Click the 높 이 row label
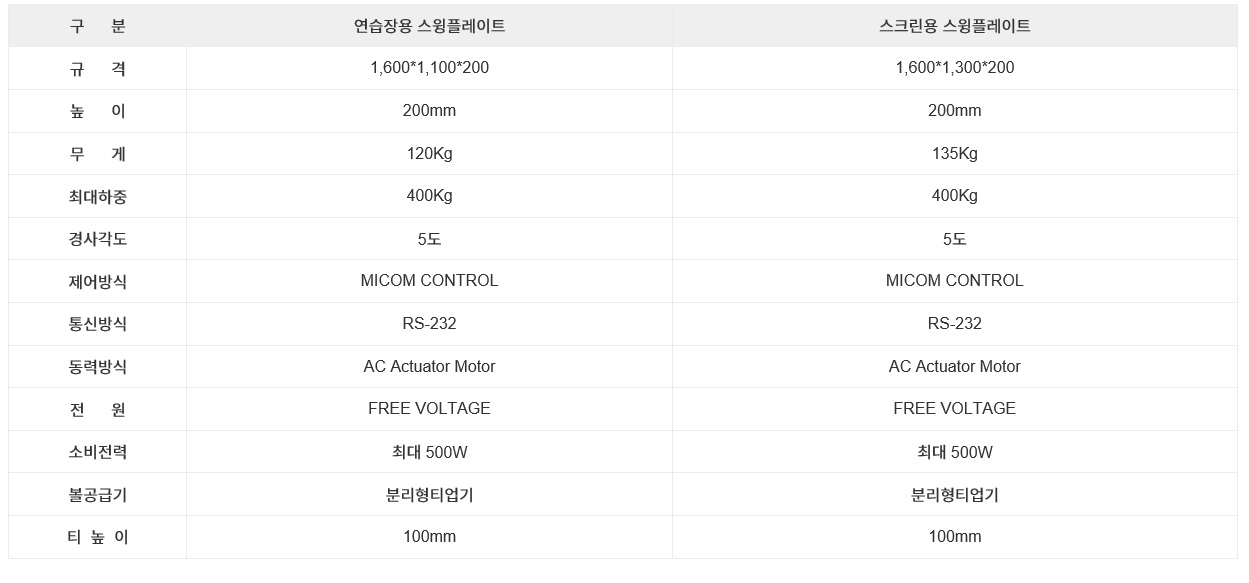The width and height of the screenshot is (1249, 583). (97, 111)
